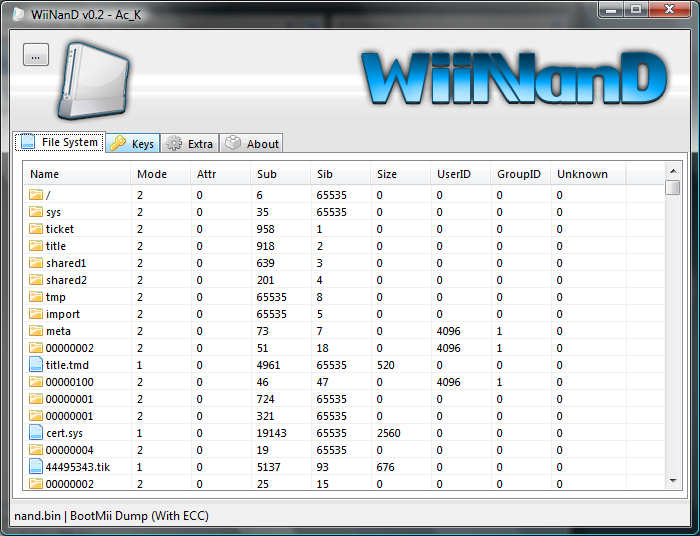Open the Extra tab

[x=190, y=143]
